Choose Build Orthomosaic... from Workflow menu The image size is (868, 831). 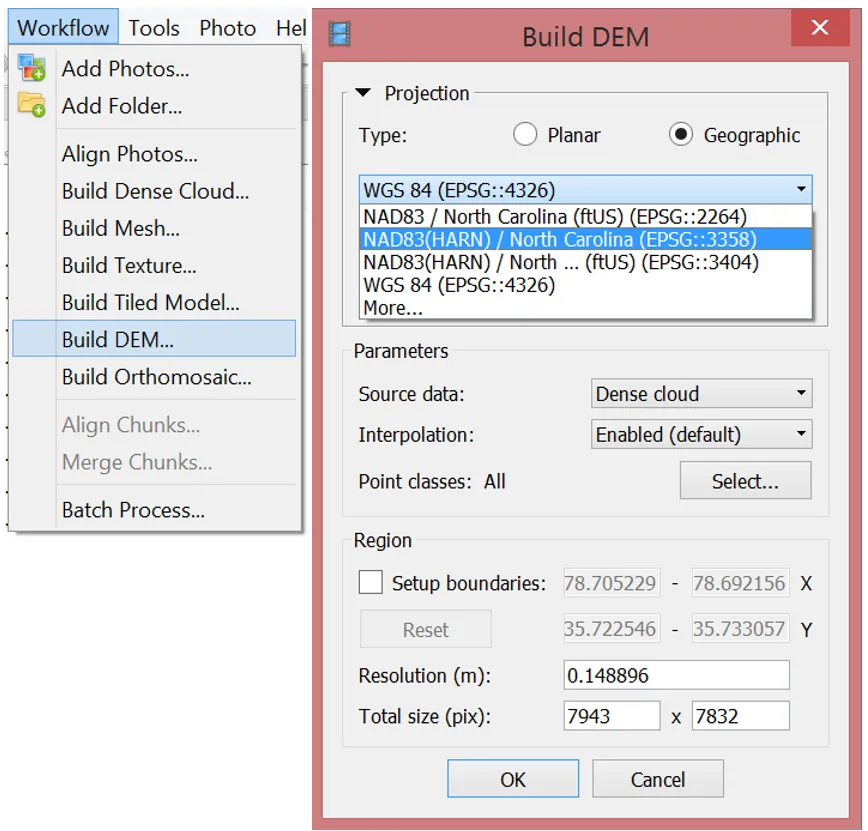(156, 377)
